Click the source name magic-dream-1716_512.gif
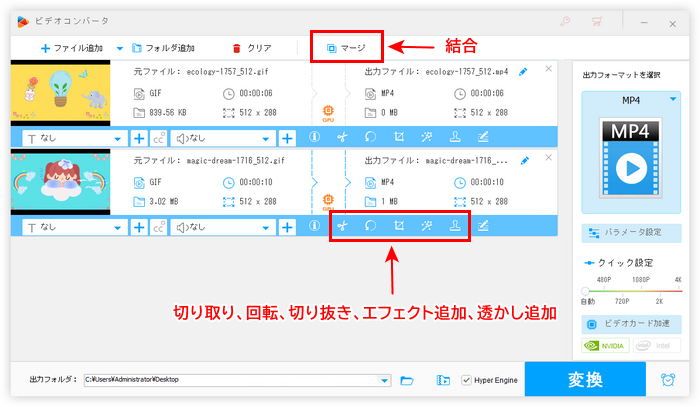Image resolution: width=700 pixels, height=407 pixels. tap(235, 161)
